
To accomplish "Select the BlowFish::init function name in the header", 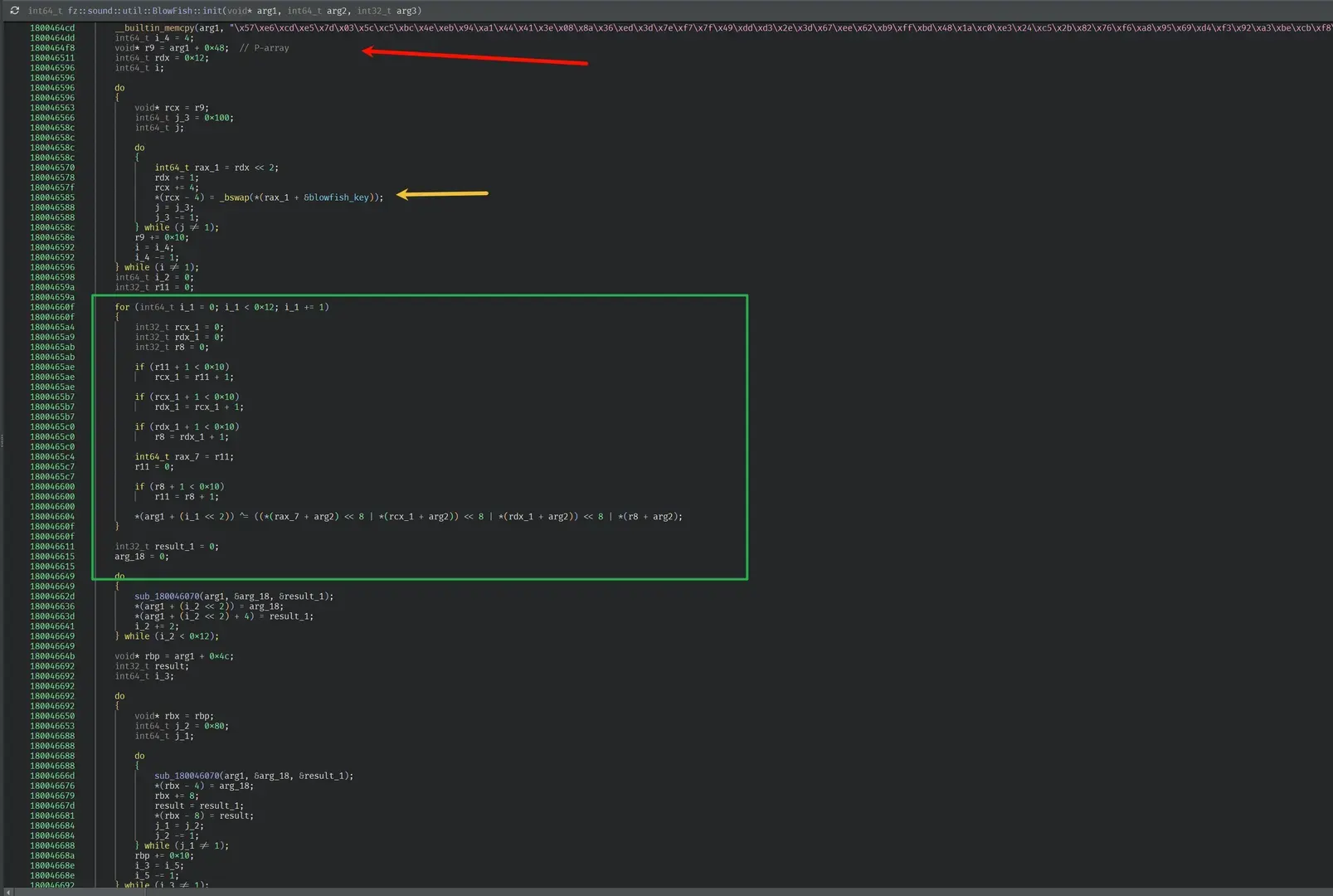I will pos(189,11).
